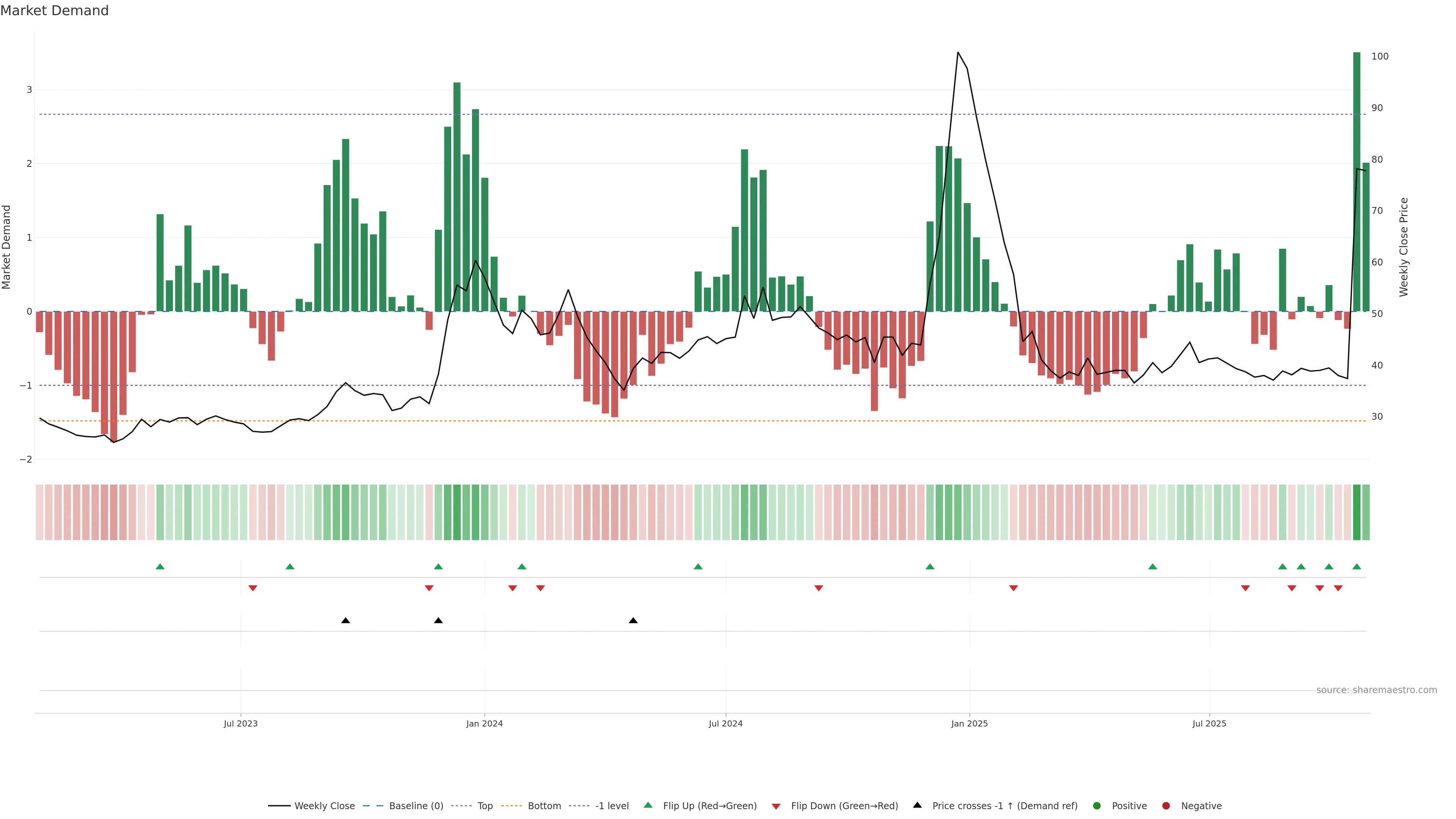
Task: Click the Weekly Close Price axis title
Action: pyautogui.click(x=1404, y=247)
